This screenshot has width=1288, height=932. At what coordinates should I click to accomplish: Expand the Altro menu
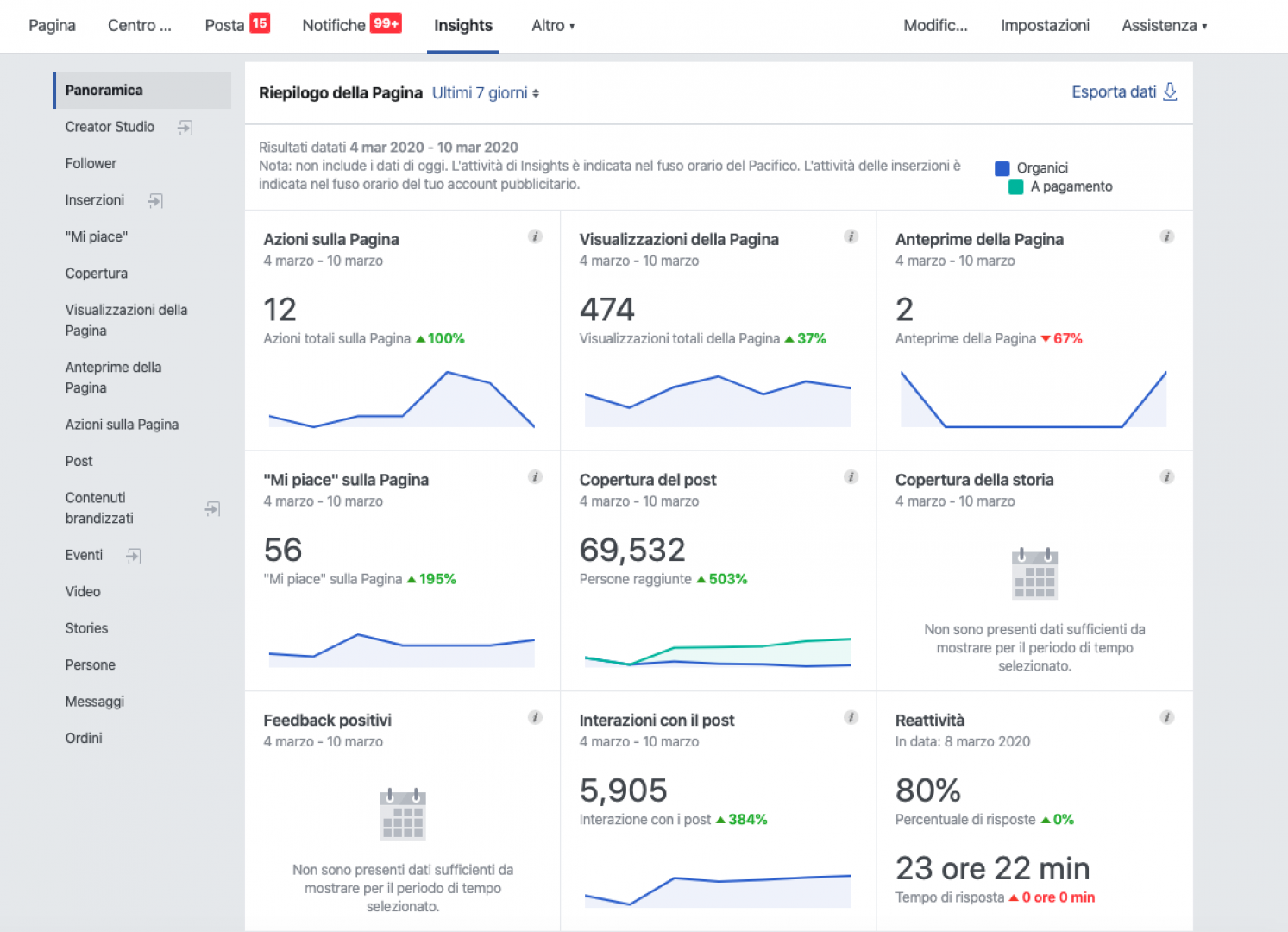(x=553, y=26)
